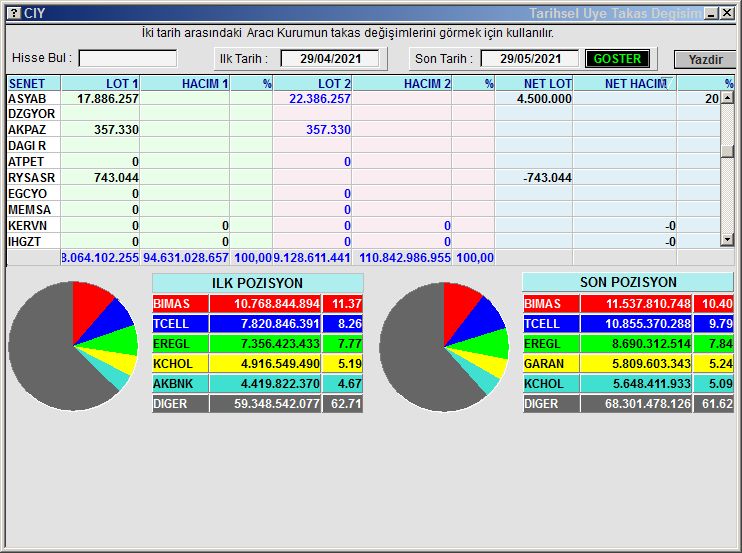This screenshot has height=553, width=742.
Task: Click the ILK POZISYON header
Action: [257, 283]
